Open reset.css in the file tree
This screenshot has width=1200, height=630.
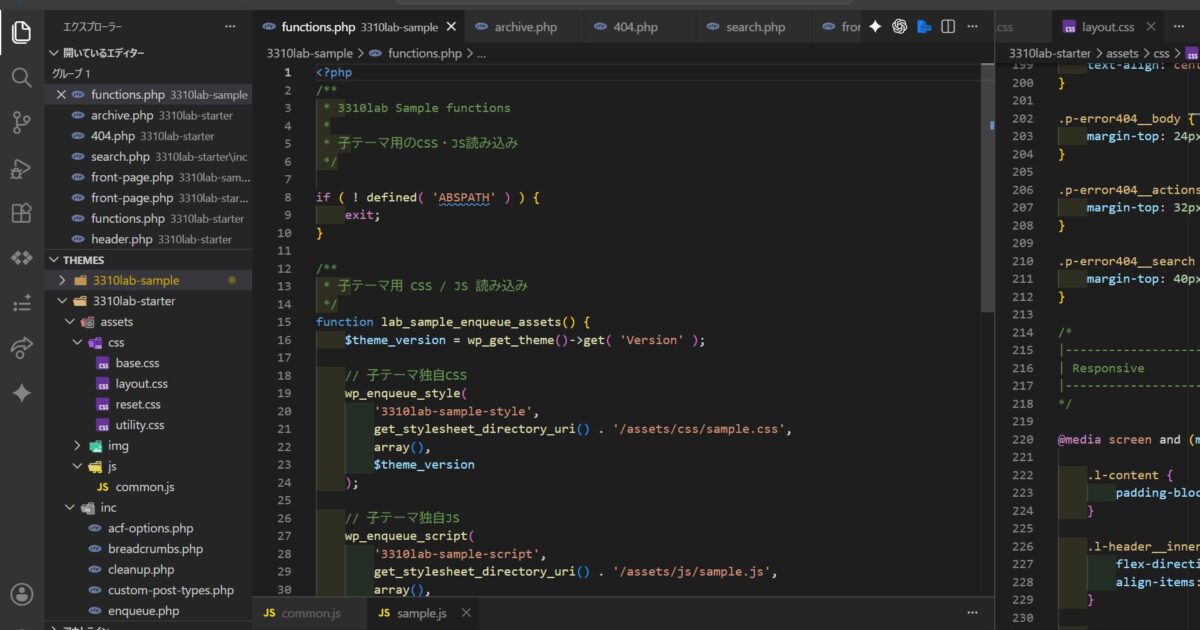pos(138,405)
